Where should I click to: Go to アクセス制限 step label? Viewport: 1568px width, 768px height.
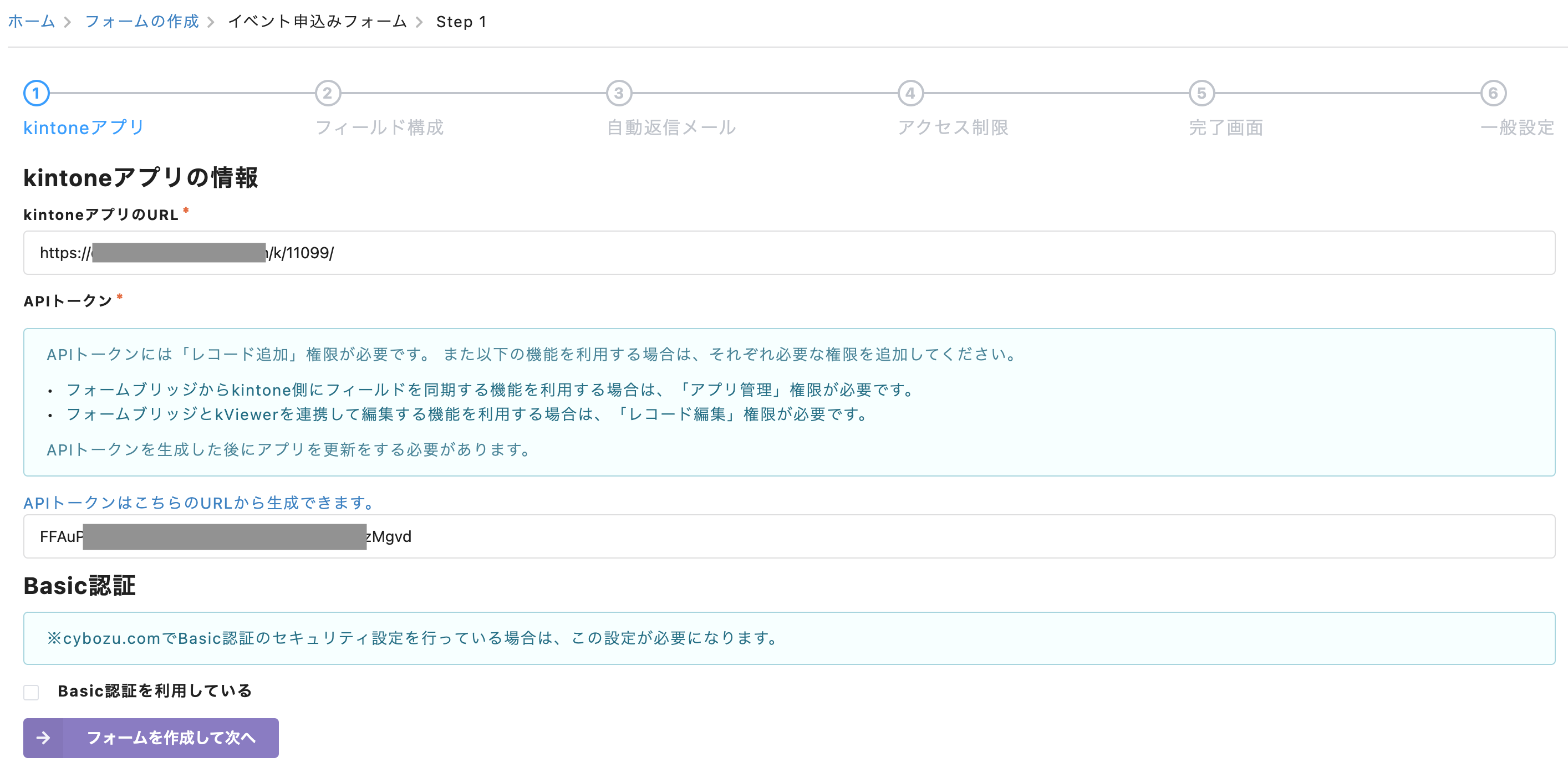click(x=953, y=128)
